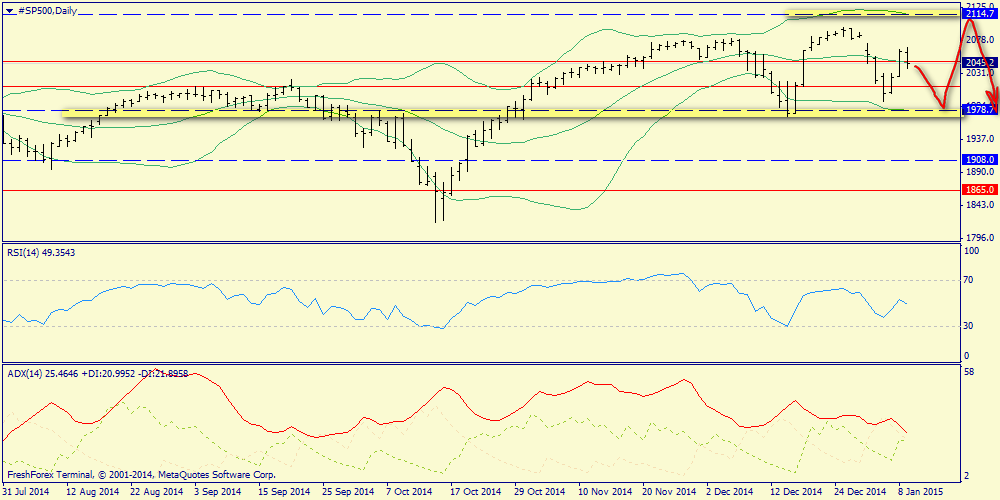The height and width of the screenshot is (500, 1000).
Task: Click the #SP500,Daily chart title
Action: click(46, 10)
